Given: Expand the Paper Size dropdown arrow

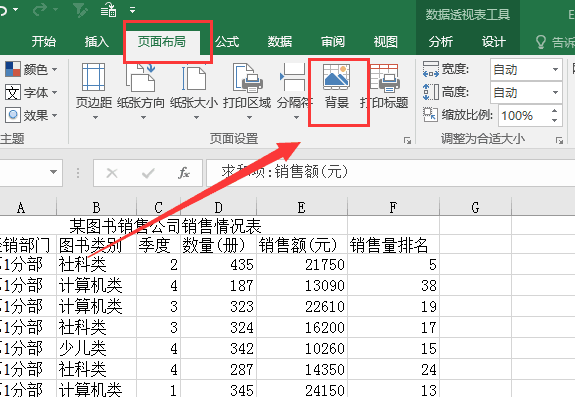Looking at the screenshot, I should 196,118.
